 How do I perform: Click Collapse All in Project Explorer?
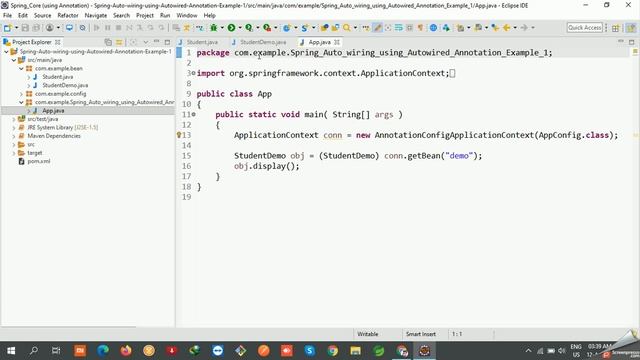coord(108,42)
